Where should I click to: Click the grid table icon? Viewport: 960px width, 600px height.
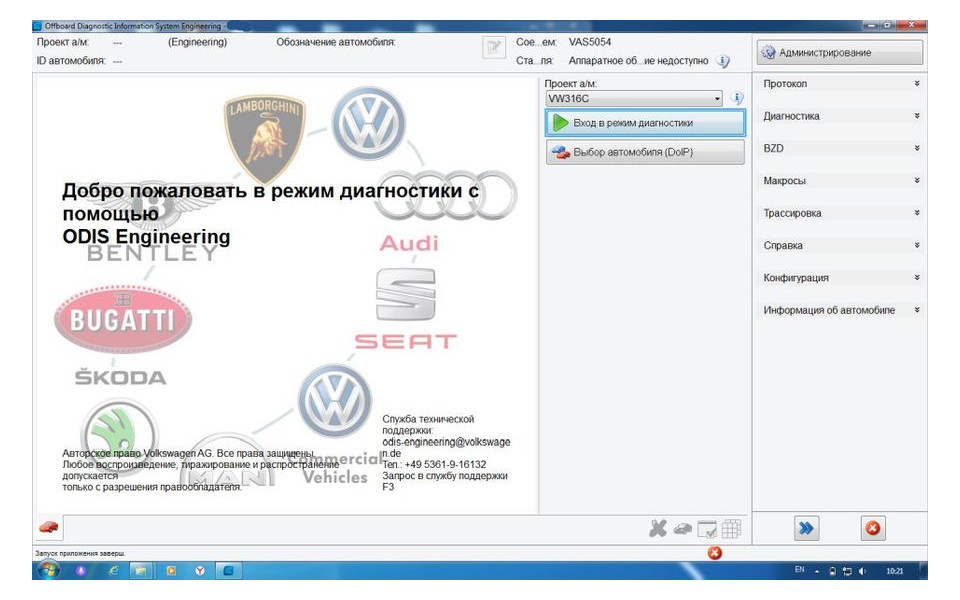click(x=731, y=528)
